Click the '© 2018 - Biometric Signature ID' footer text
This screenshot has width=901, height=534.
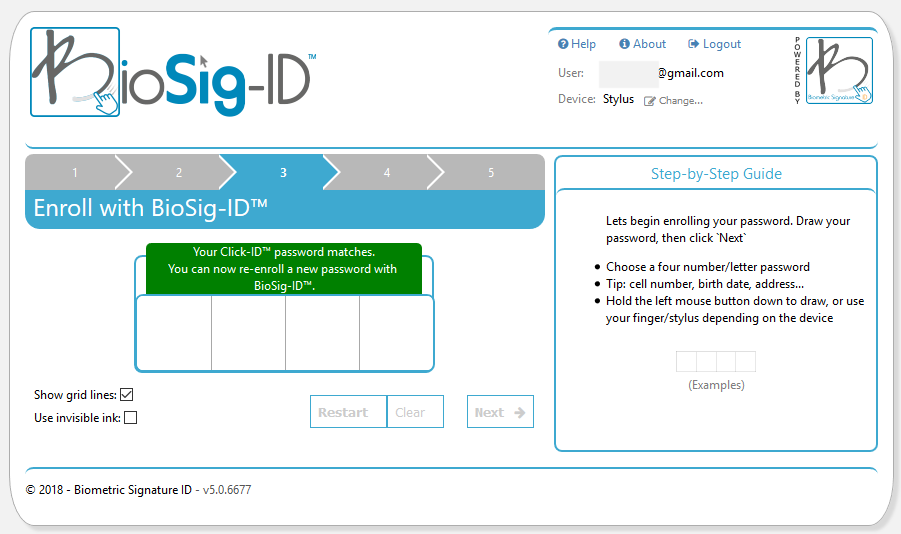pyautogui.click(x=109, y=490)
